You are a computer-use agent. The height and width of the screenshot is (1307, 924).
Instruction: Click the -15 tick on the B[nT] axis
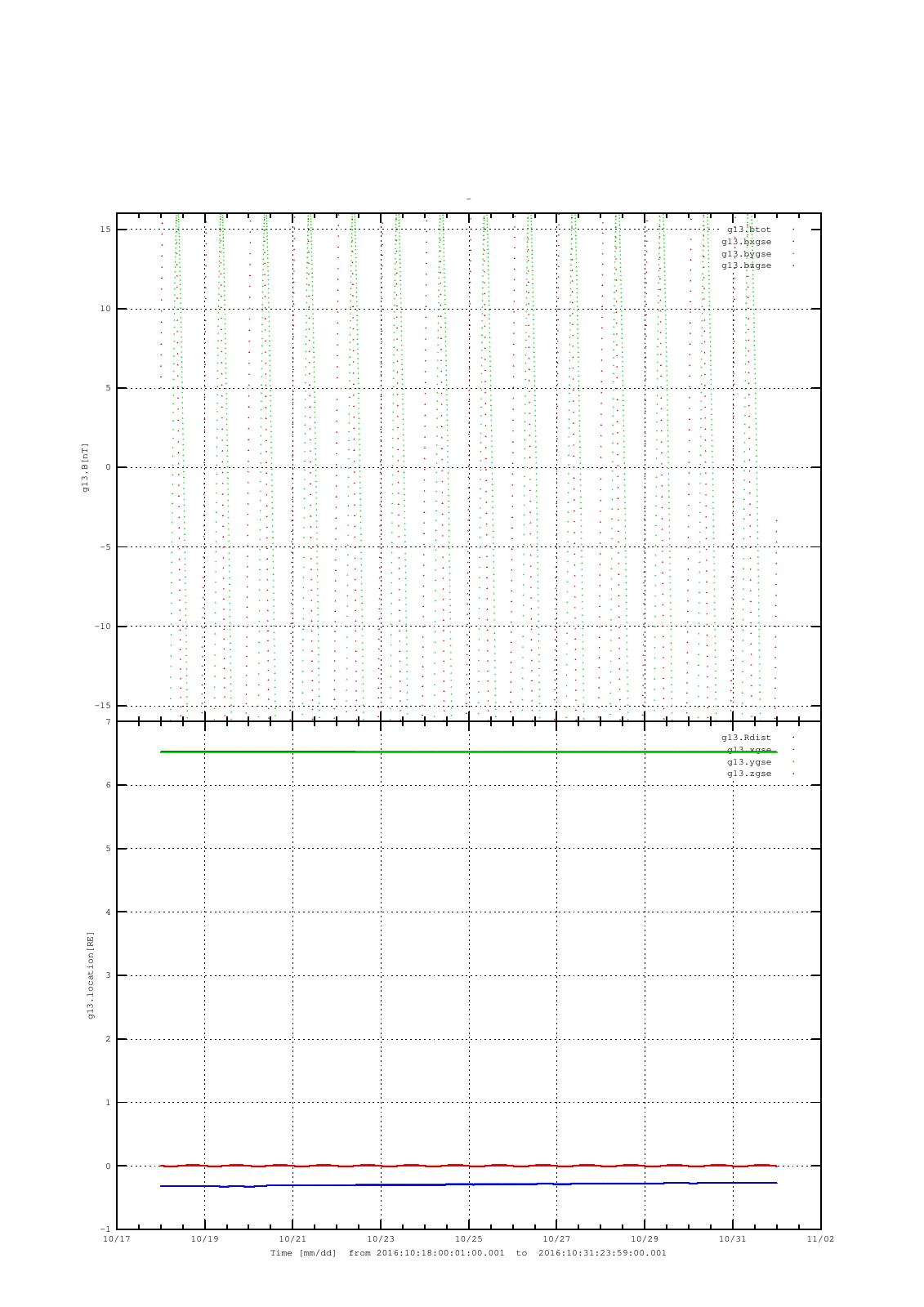pyautogui.click(x=103, y=706)
